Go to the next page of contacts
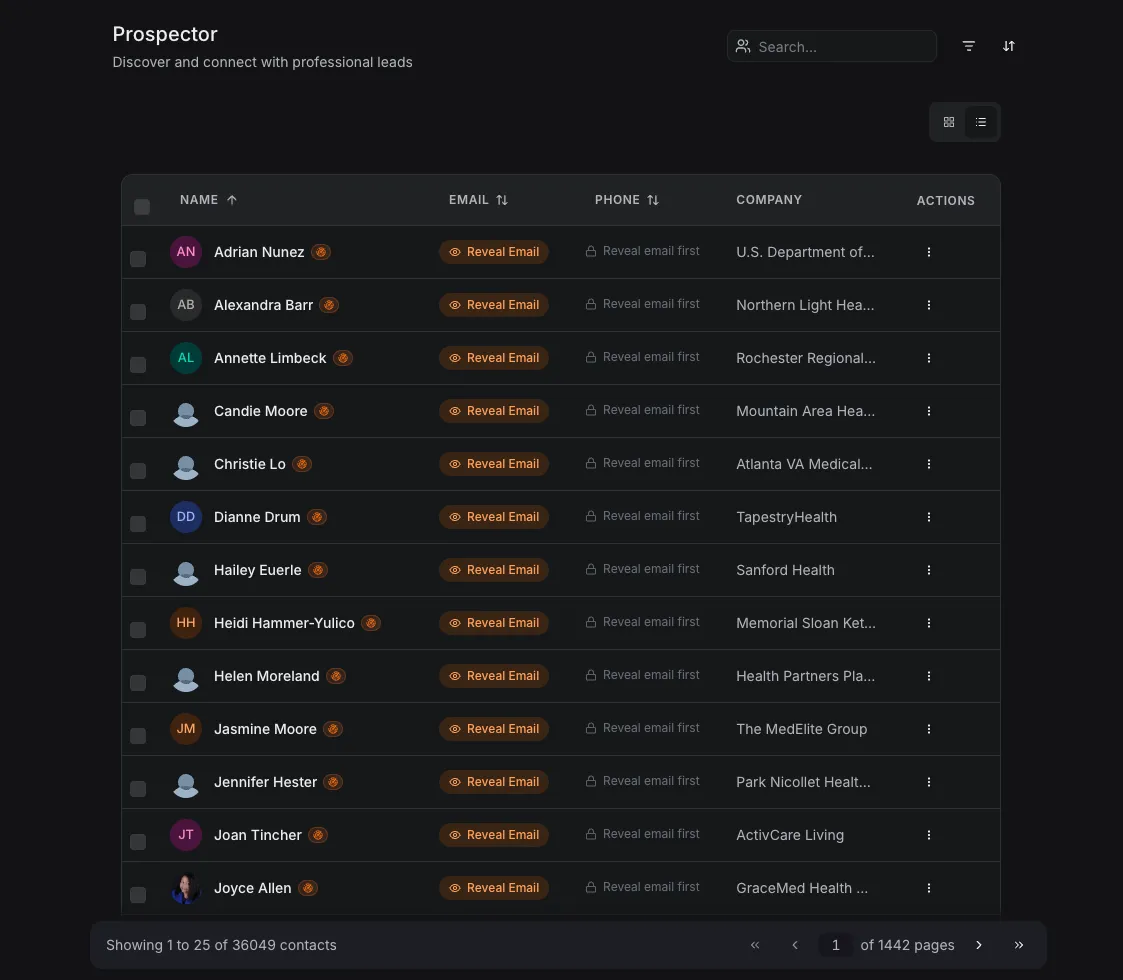The image size is (1123, 980). click(979, 944)
